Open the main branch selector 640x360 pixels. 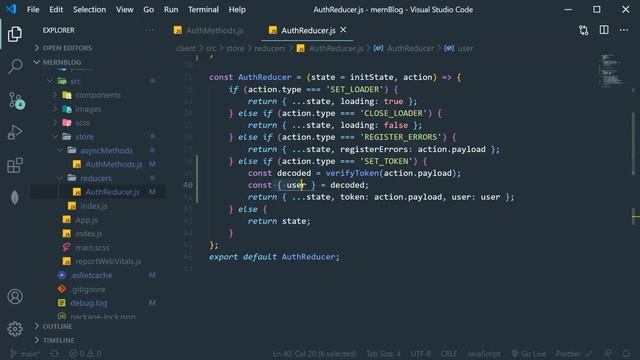coord(25,354)
